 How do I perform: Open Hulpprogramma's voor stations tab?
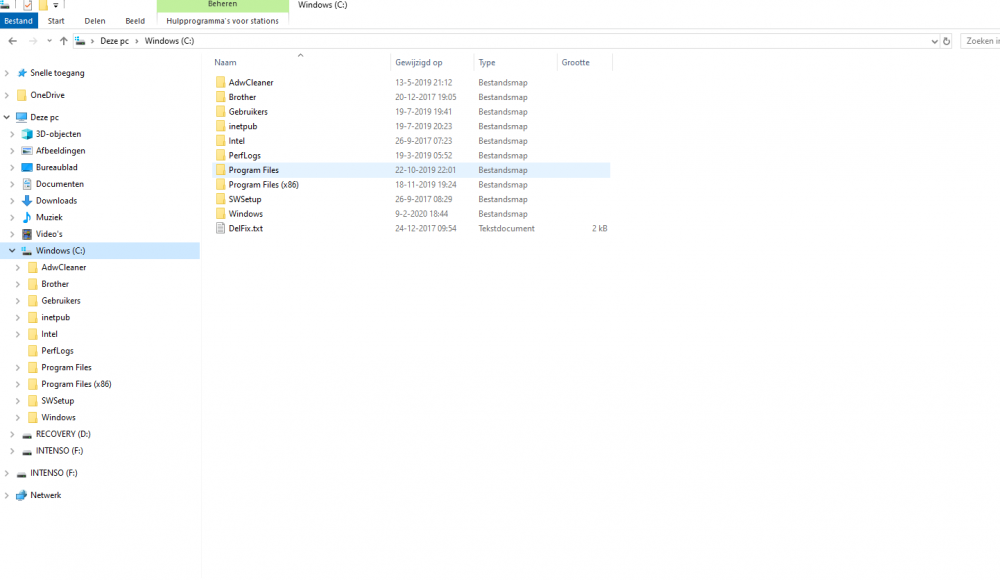pos(222,20)
